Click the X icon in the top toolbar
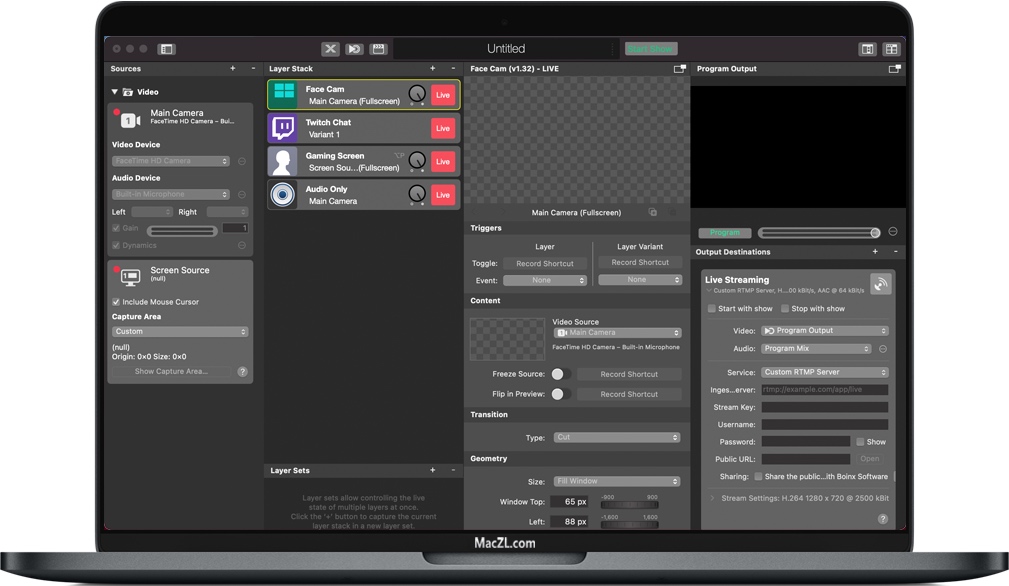This screenshot has width=1009, height=586. [x=330, y=48]
